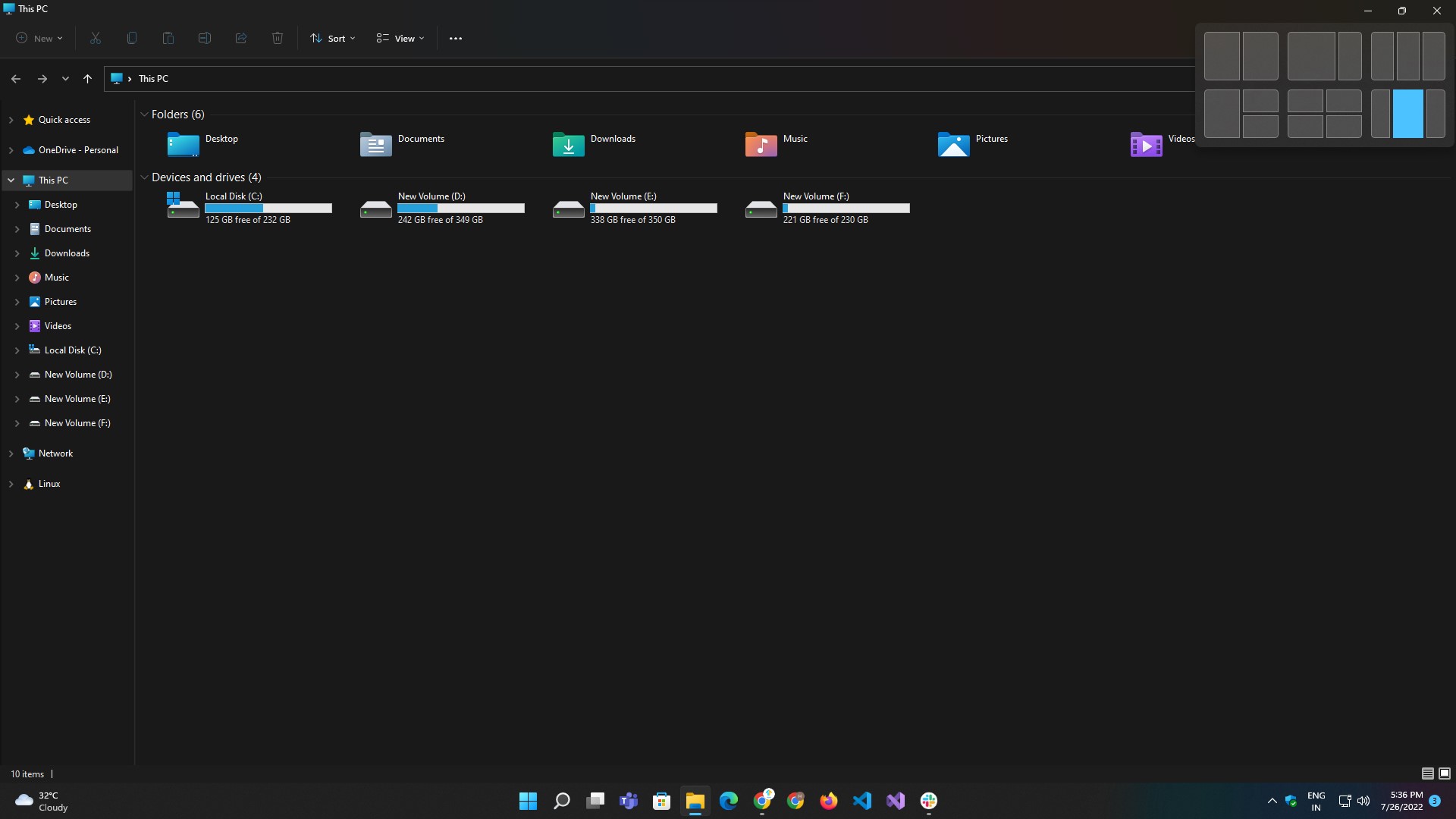
Task: Click the Share icon in toolbar
Action: coord(241,38)
